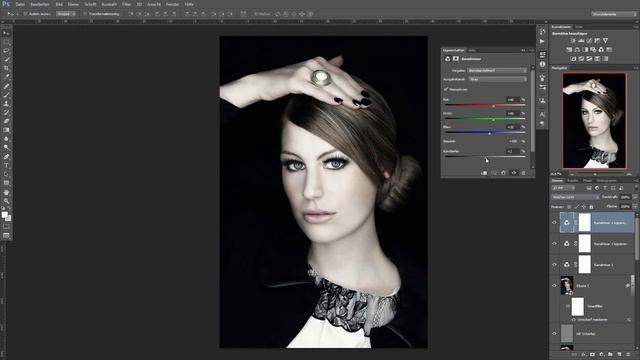Open the Info panel icon in dock

click(542, 64)
